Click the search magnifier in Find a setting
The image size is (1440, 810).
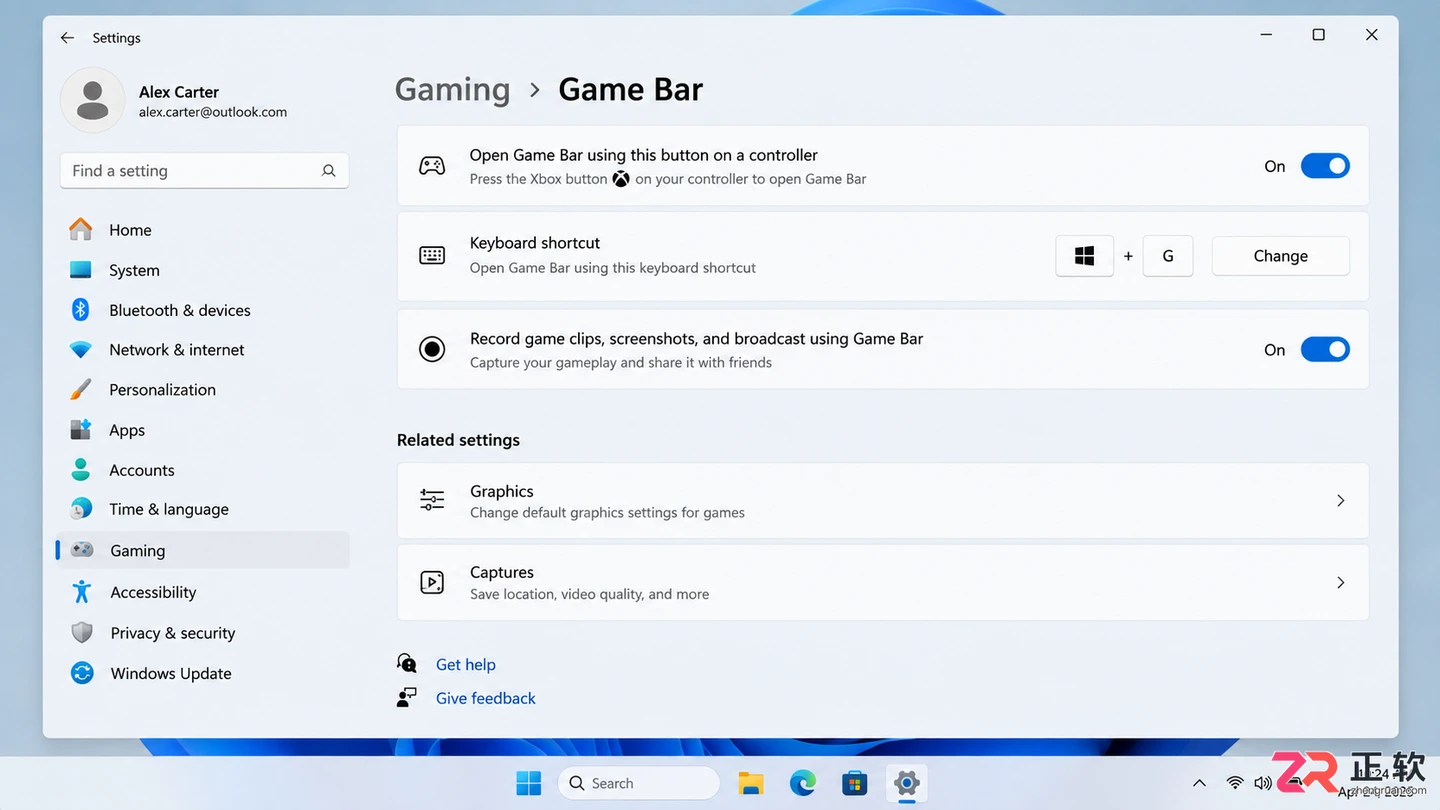point(329,171)
